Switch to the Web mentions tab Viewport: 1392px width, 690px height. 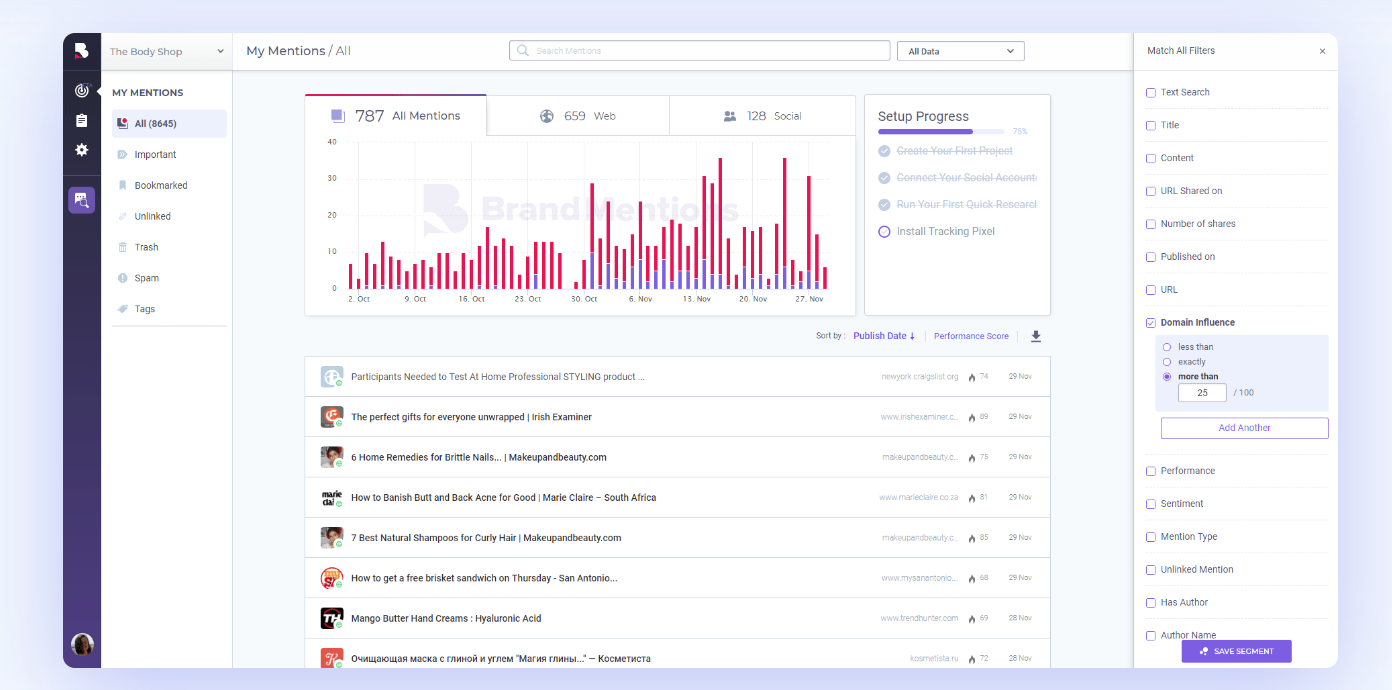[x=578, y=116]
